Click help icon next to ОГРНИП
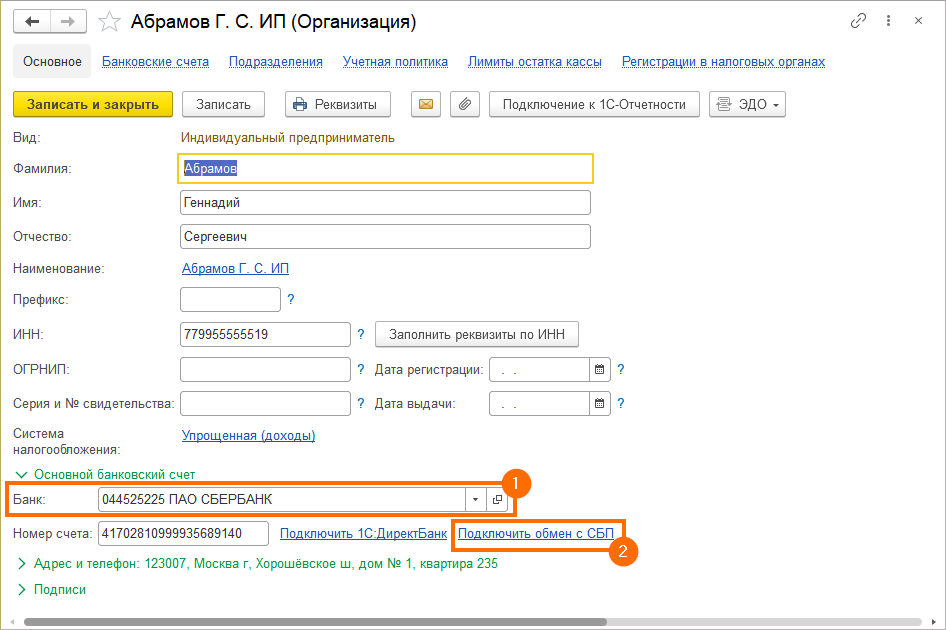946x630 pixels. coord(360,369)
